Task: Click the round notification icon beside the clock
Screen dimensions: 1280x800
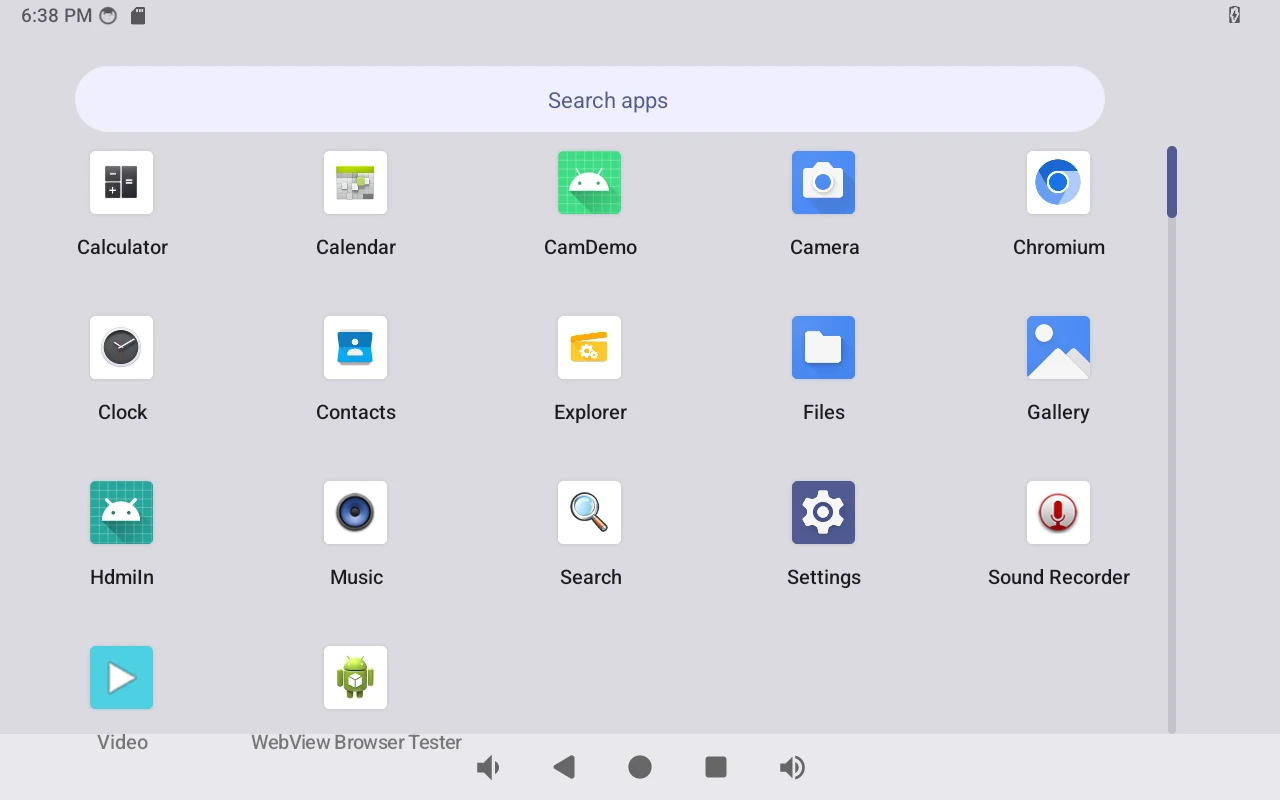Action: pos(109,16)
